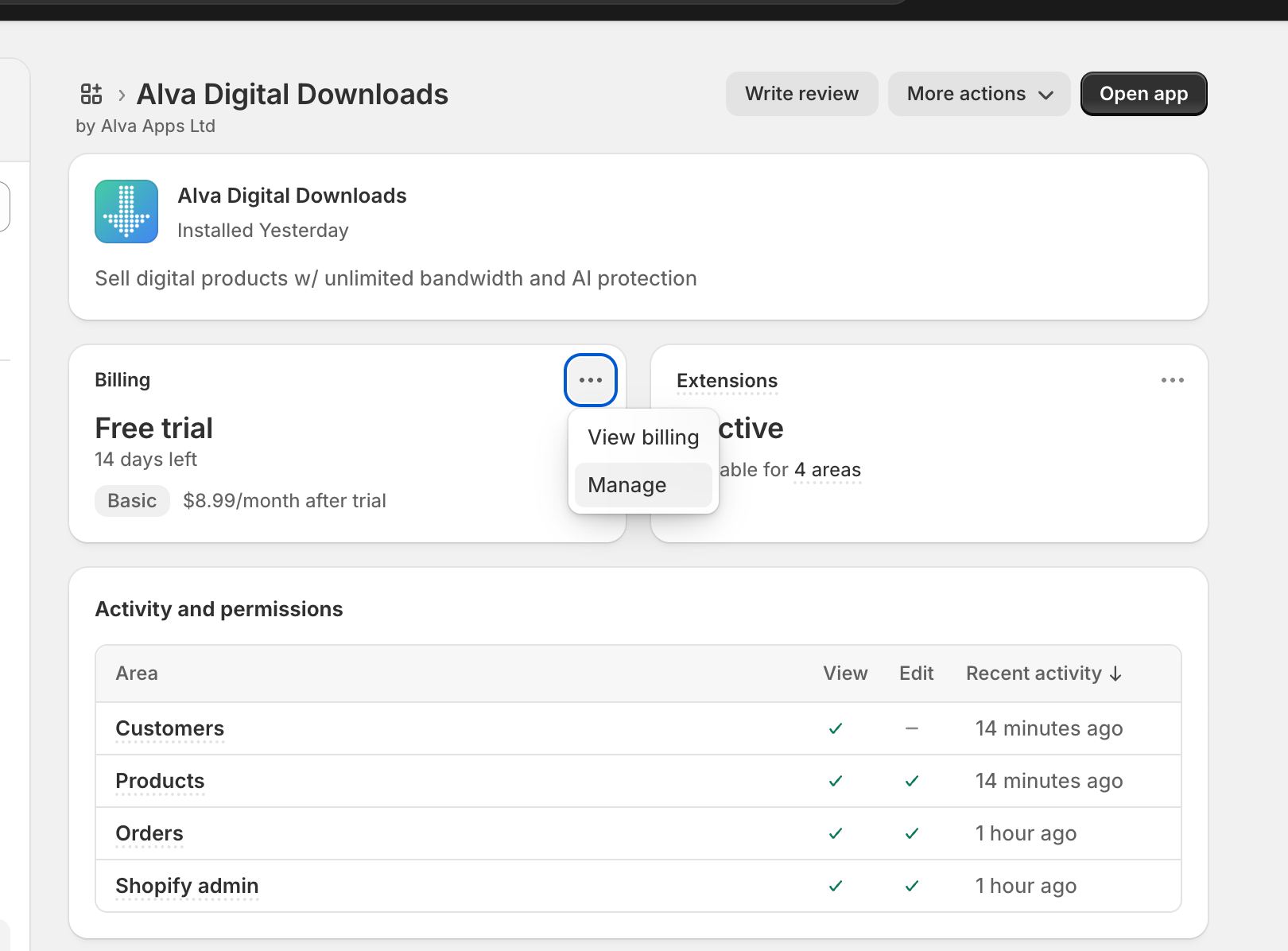Viewport: 1288px width, 951px height.
Task: Click the sort arrow next to Recent activity
Action: (x=1115, y=673)
